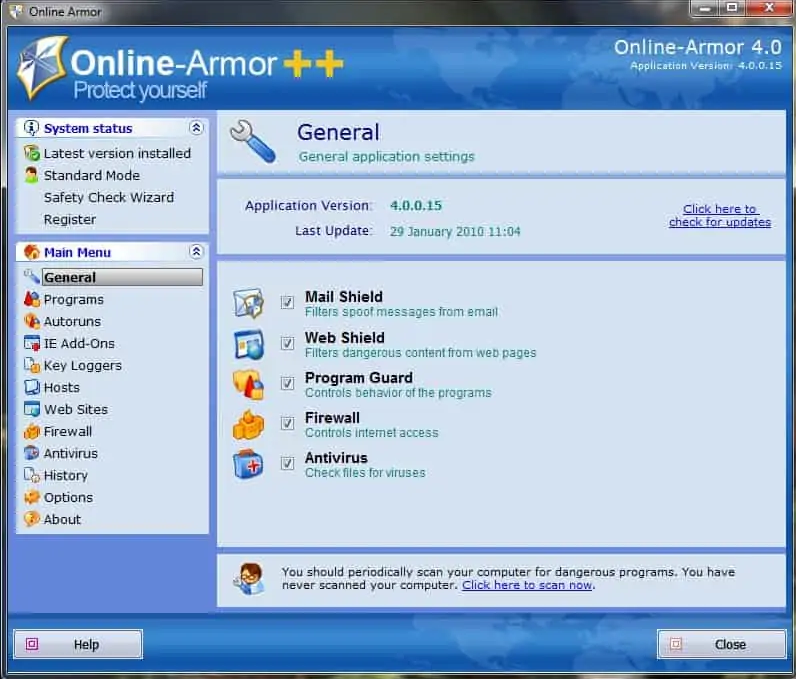The width and height of the screenshot is (796, 679).
Task: Click the Programs icon in Main Menu
Action: (31, 299)
